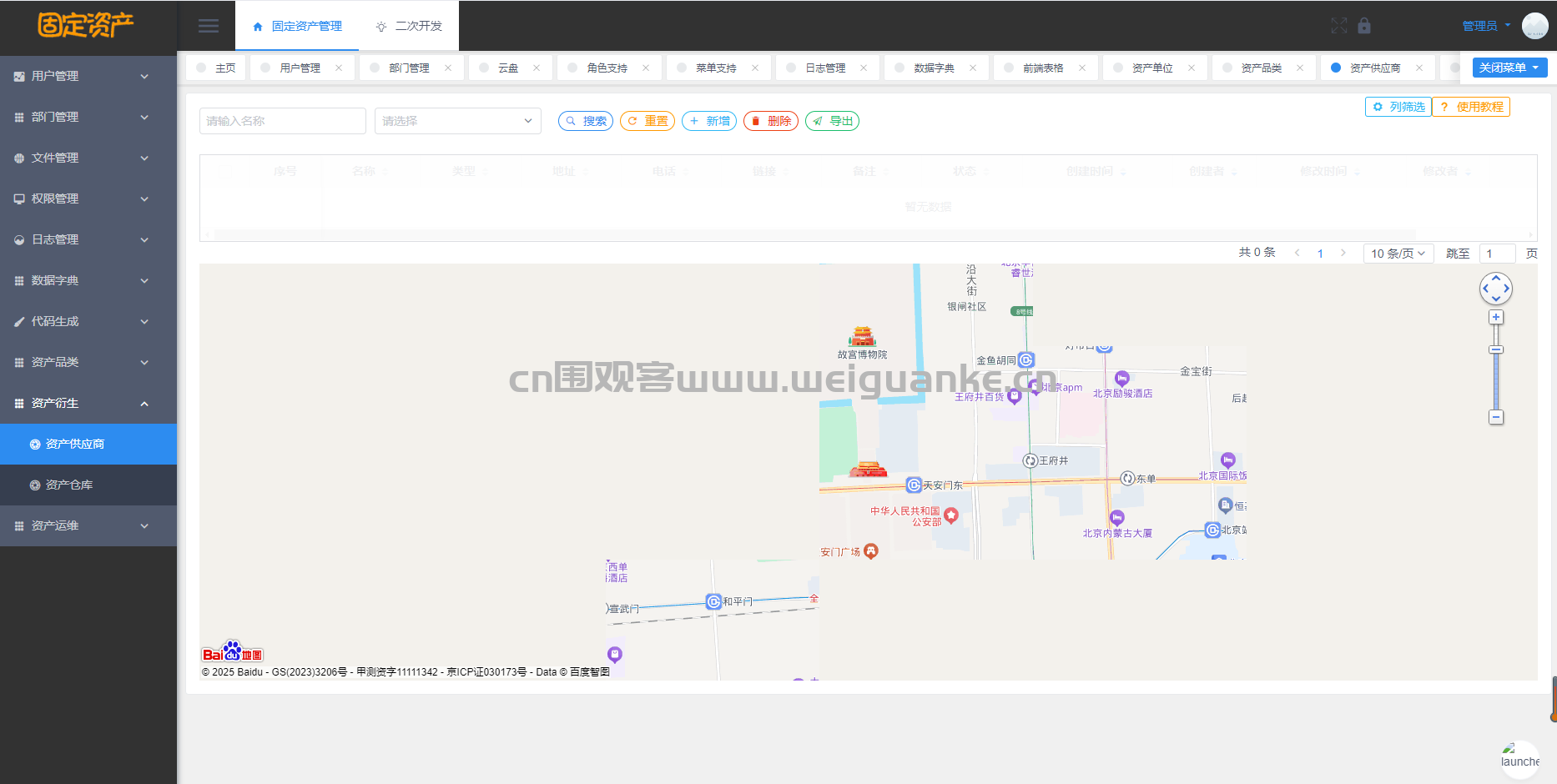Select 资产仓库 in the sidebar
This screenshot has width=1557, height=784.
69,485
